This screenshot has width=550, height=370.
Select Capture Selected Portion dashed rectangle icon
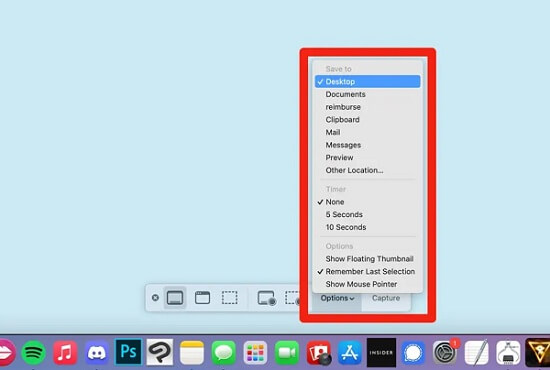coord(229,298)
